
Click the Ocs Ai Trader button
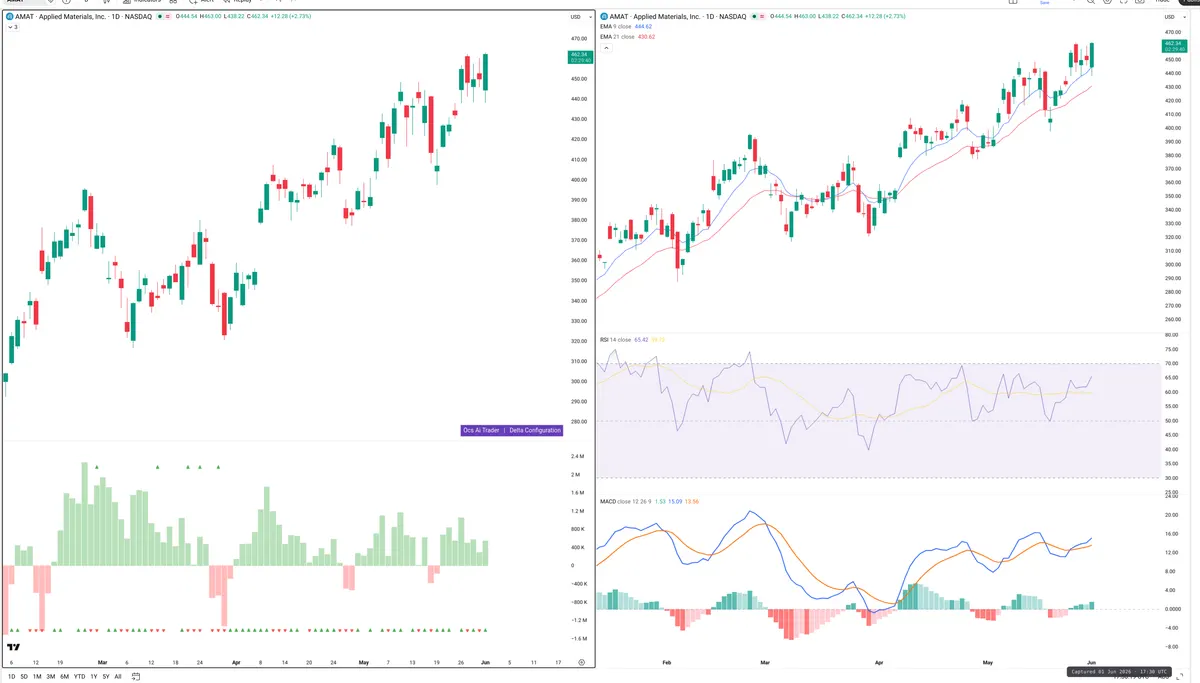click(481, 430)
